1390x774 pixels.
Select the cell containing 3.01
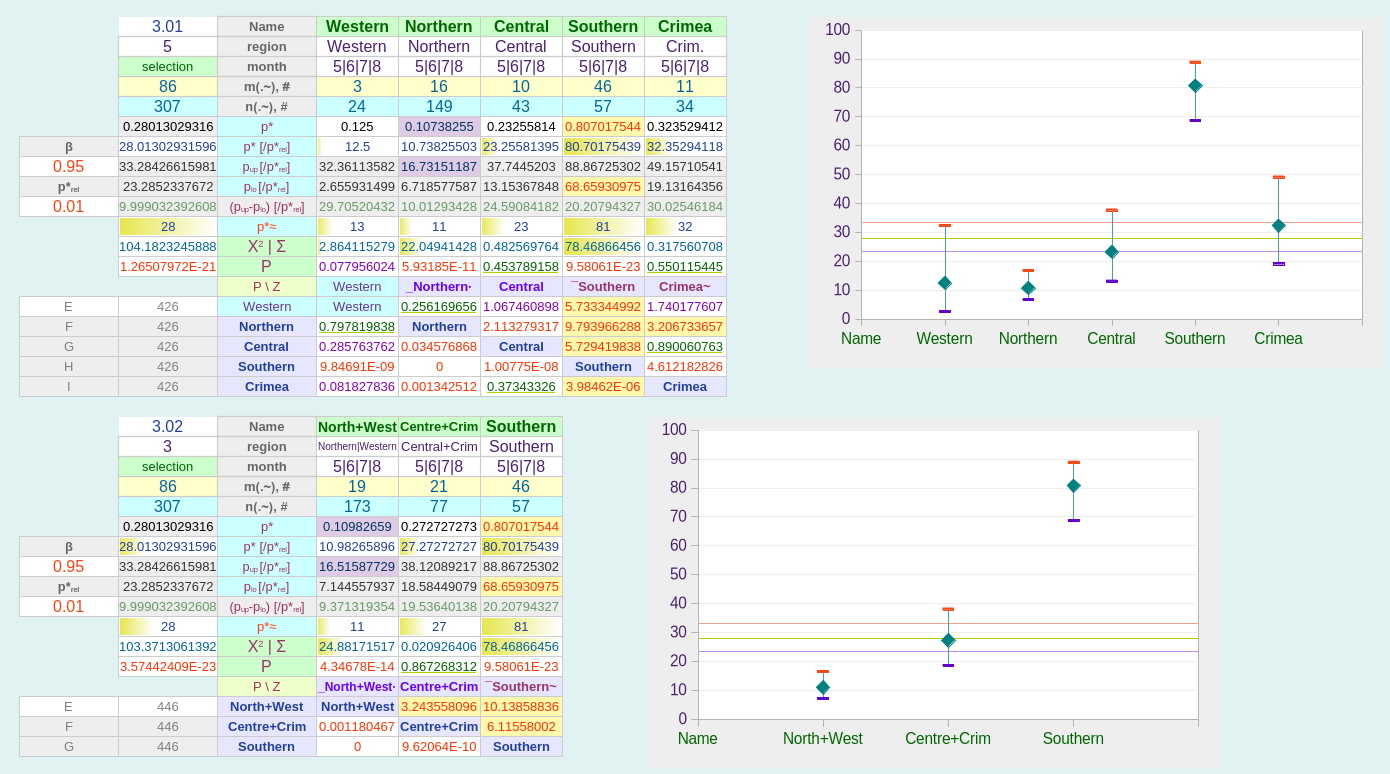168,27
